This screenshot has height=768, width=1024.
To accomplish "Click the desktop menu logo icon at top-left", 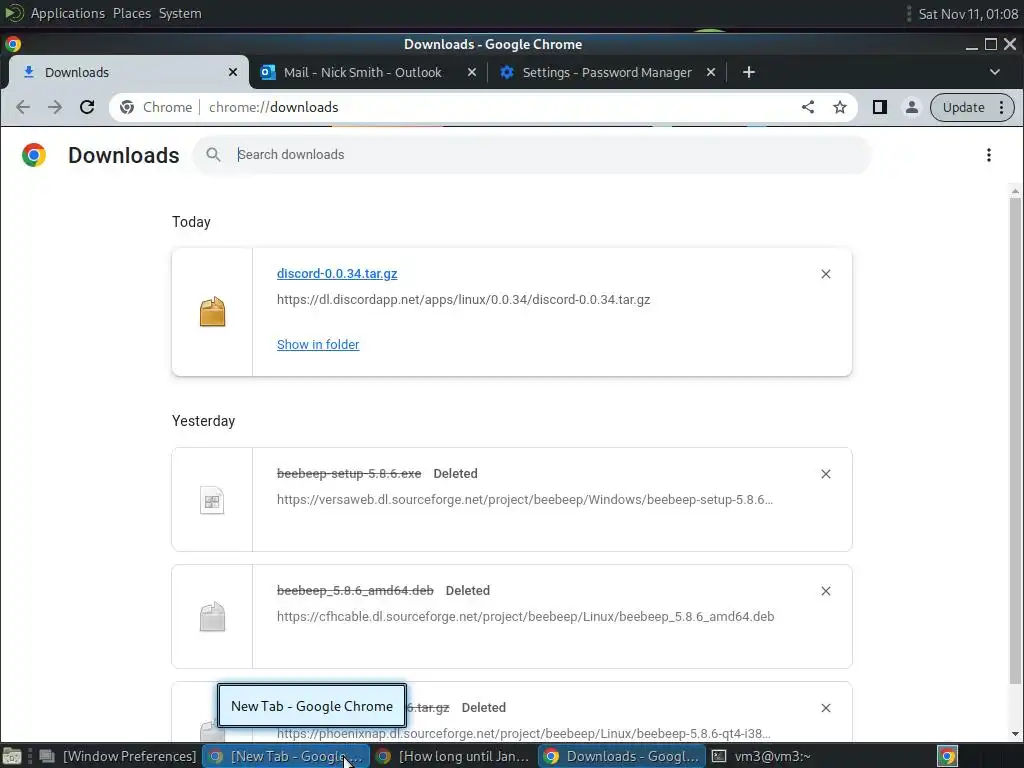I will (14, 13).
